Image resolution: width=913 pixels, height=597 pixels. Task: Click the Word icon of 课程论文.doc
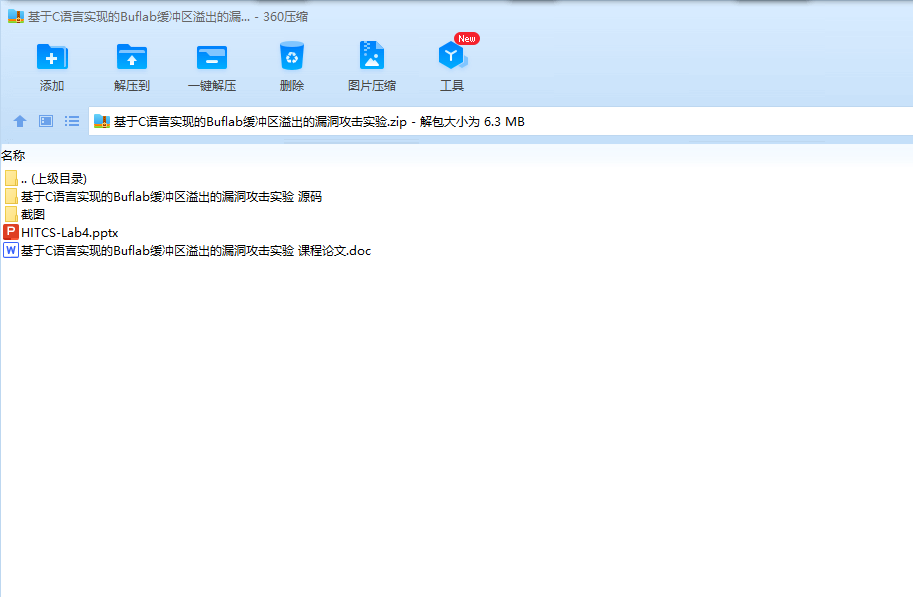pos(10,250)
